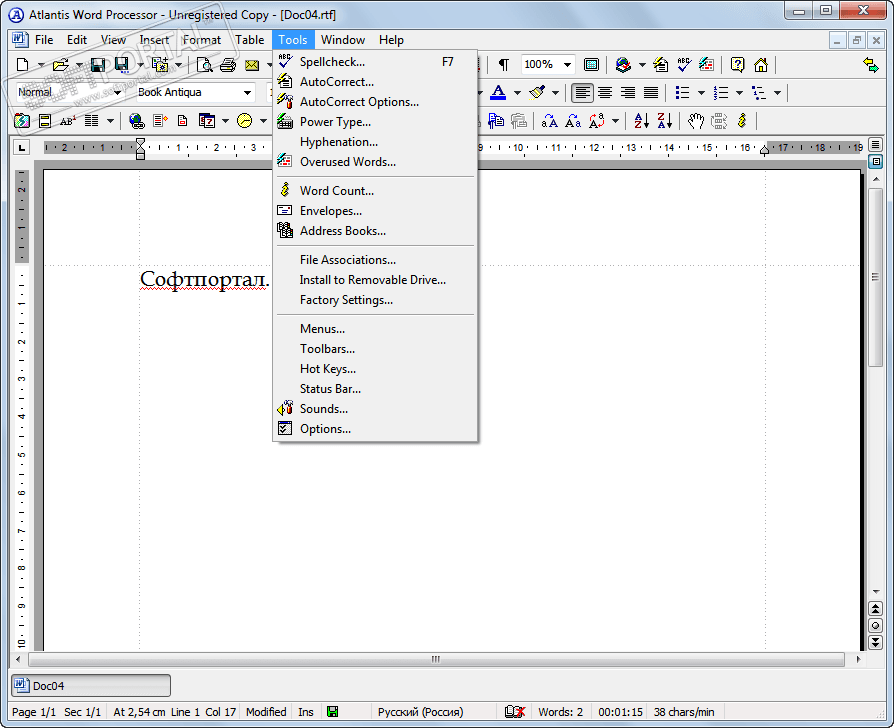The image size is (894, 728).
Task: Create a new document with the blank page icon
Action: tap(22, 65)
